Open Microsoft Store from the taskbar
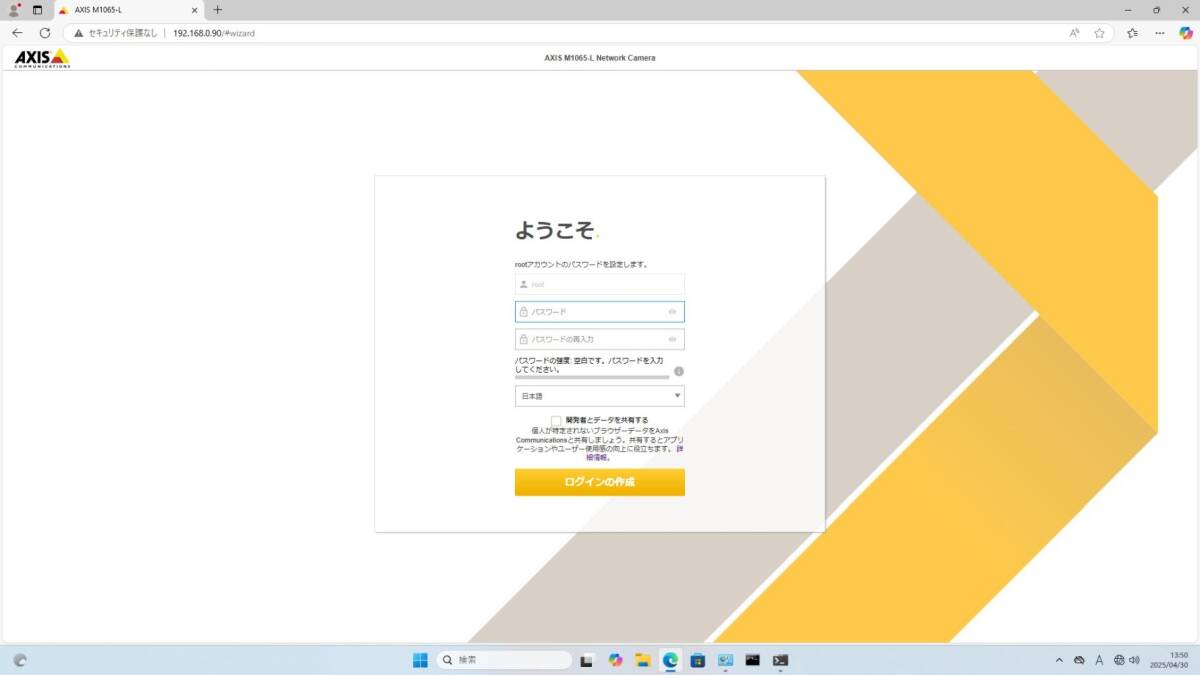The image size is (1200, 675). click(x=698, y=660)
